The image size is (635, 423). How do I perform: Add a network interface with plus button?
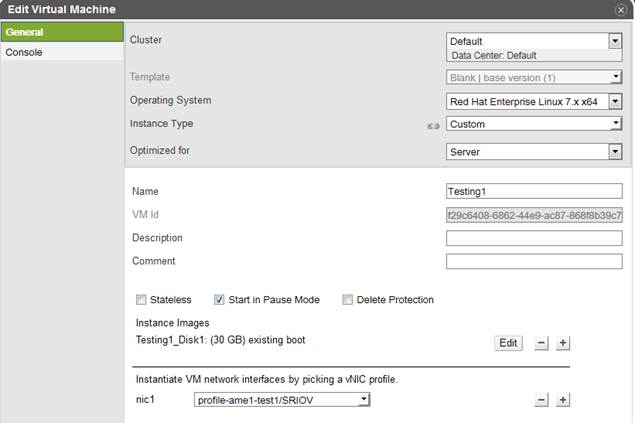click(563, 400)
